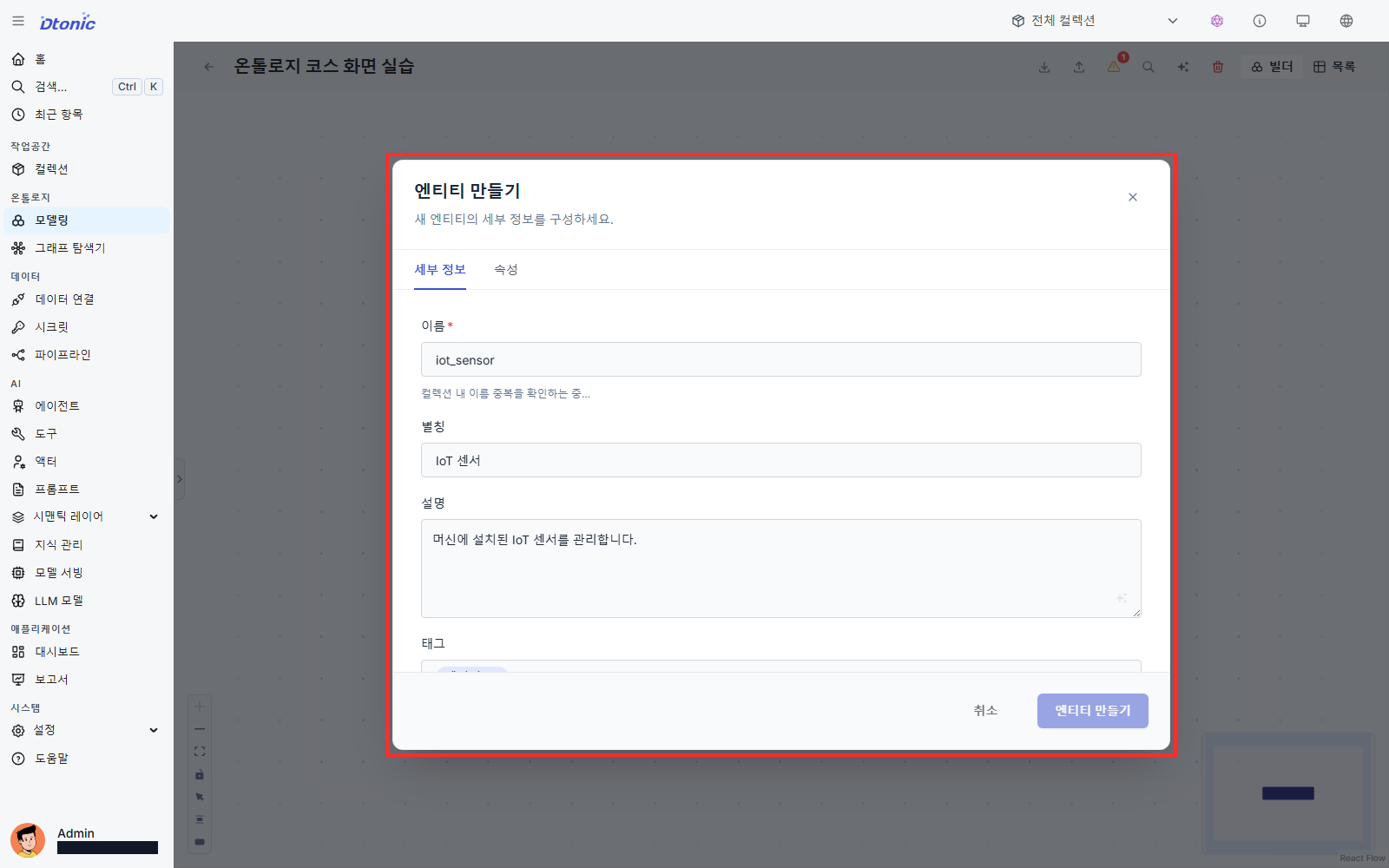This screenshot has height=868, width=1389.
Task: Switch to 빌더 view
Action: pos(1272,67)
